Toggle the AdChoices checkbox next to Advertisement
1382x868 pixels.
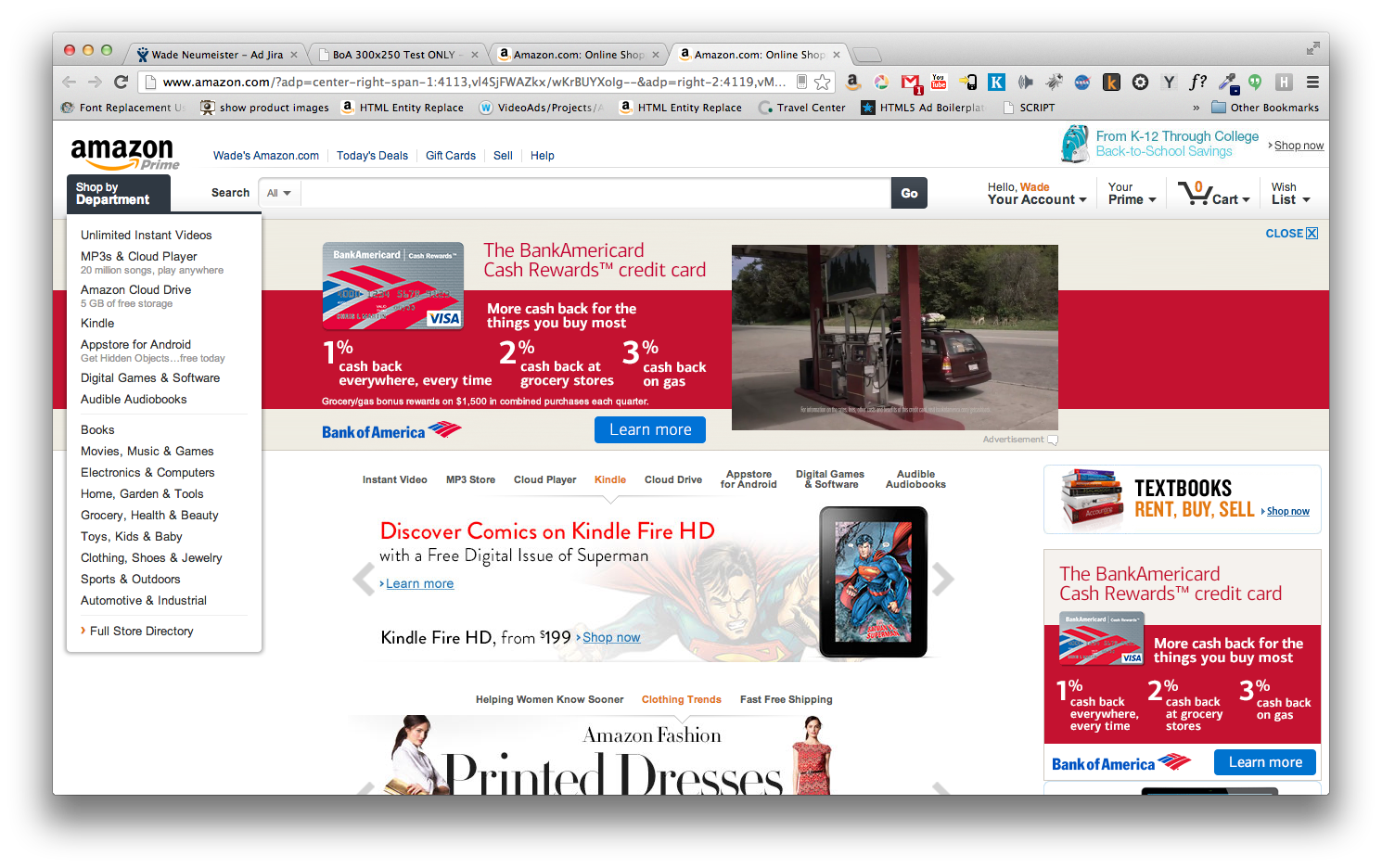coord(1053,440)
